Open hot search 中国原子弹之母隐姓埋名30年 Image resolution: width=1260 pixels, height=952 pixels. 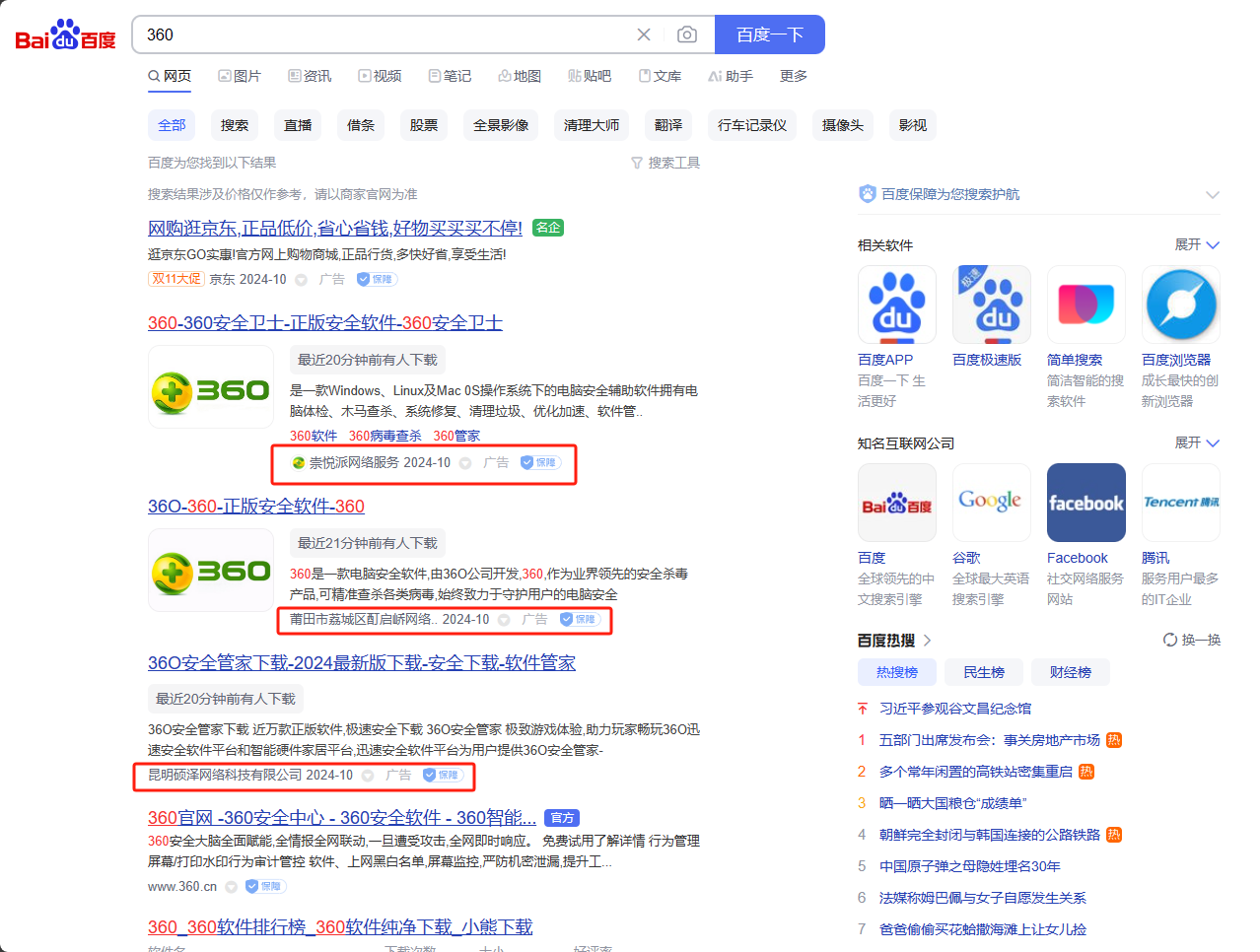coord(970,866)
